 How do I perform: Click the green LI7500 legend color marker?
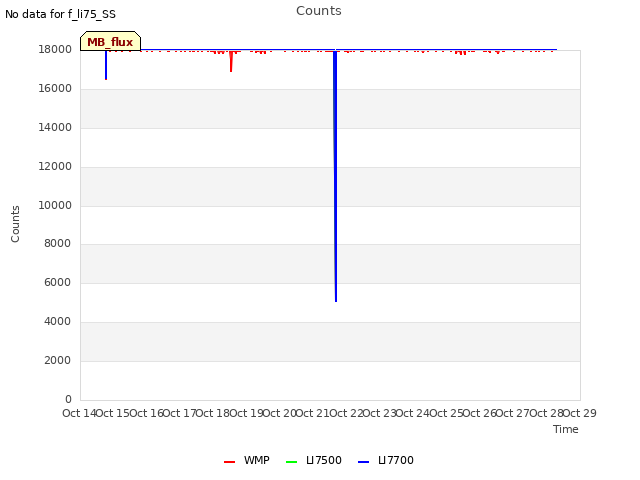pos(291,462)
